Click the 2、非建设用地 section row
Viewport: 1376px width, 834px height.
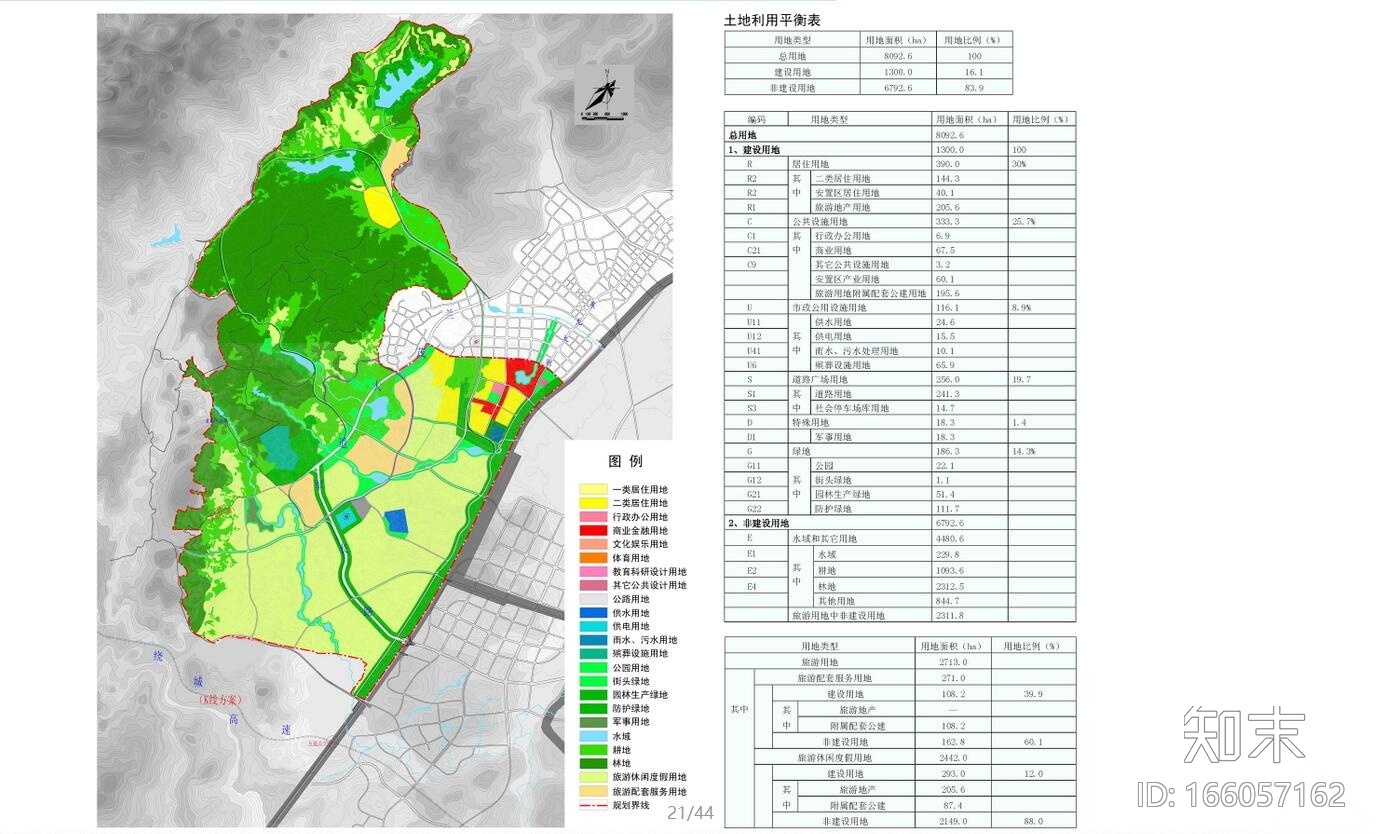point(828,523)
